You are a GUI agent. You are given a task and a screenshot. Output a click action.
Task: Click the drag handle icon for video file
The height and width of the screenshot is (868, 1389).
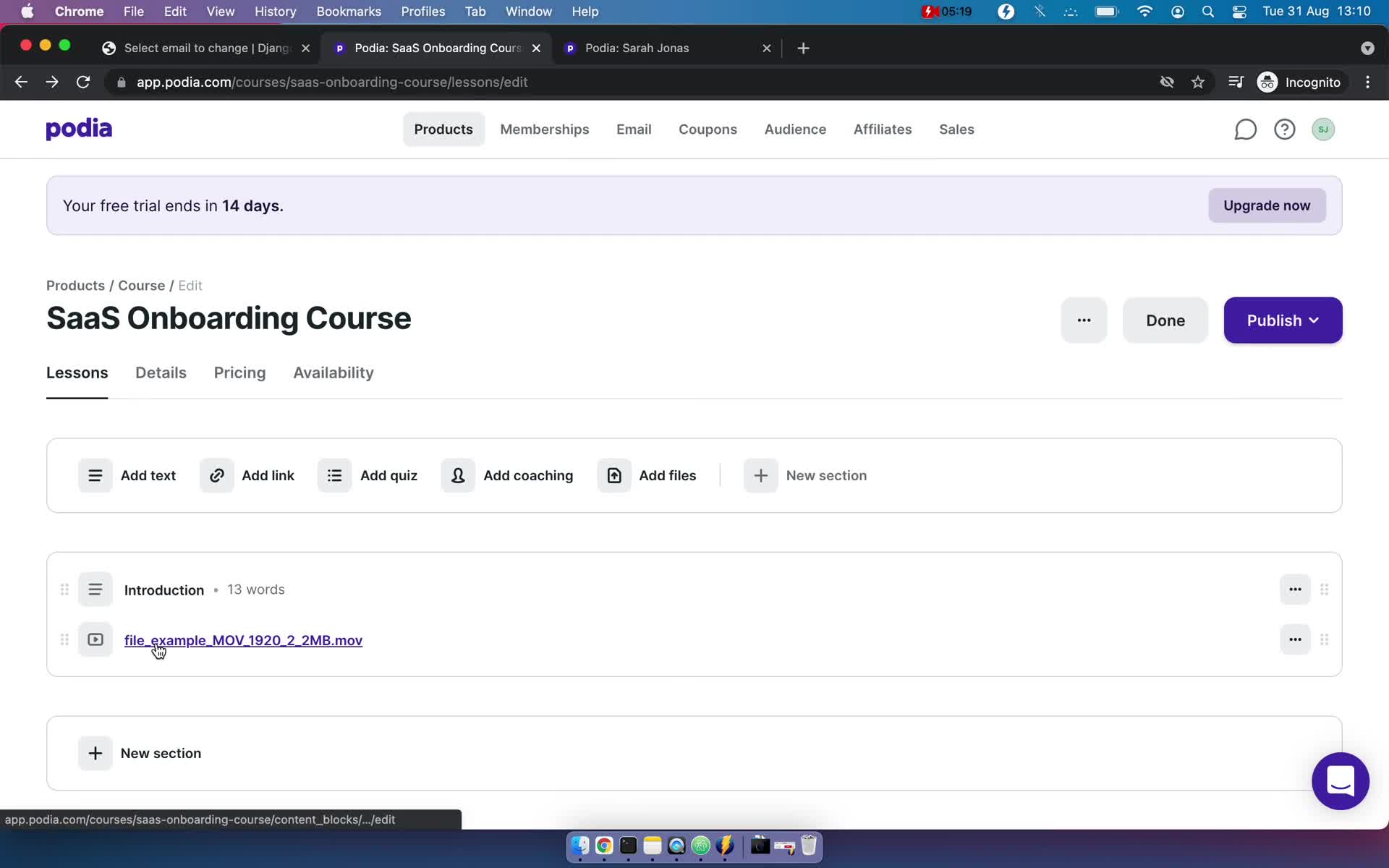62,640
